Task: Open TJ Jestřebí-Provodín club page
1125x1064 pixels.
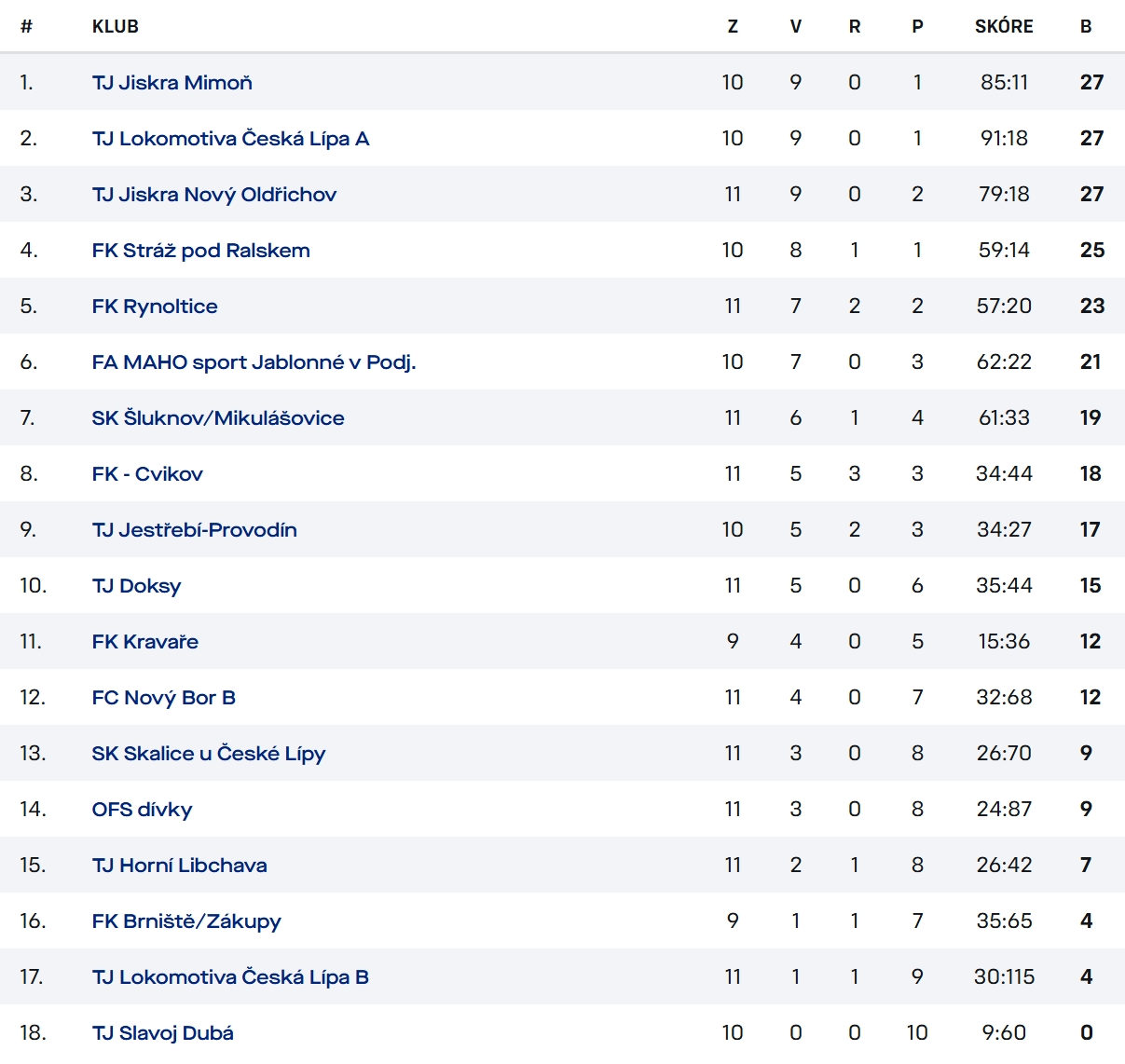Action: 194,530
